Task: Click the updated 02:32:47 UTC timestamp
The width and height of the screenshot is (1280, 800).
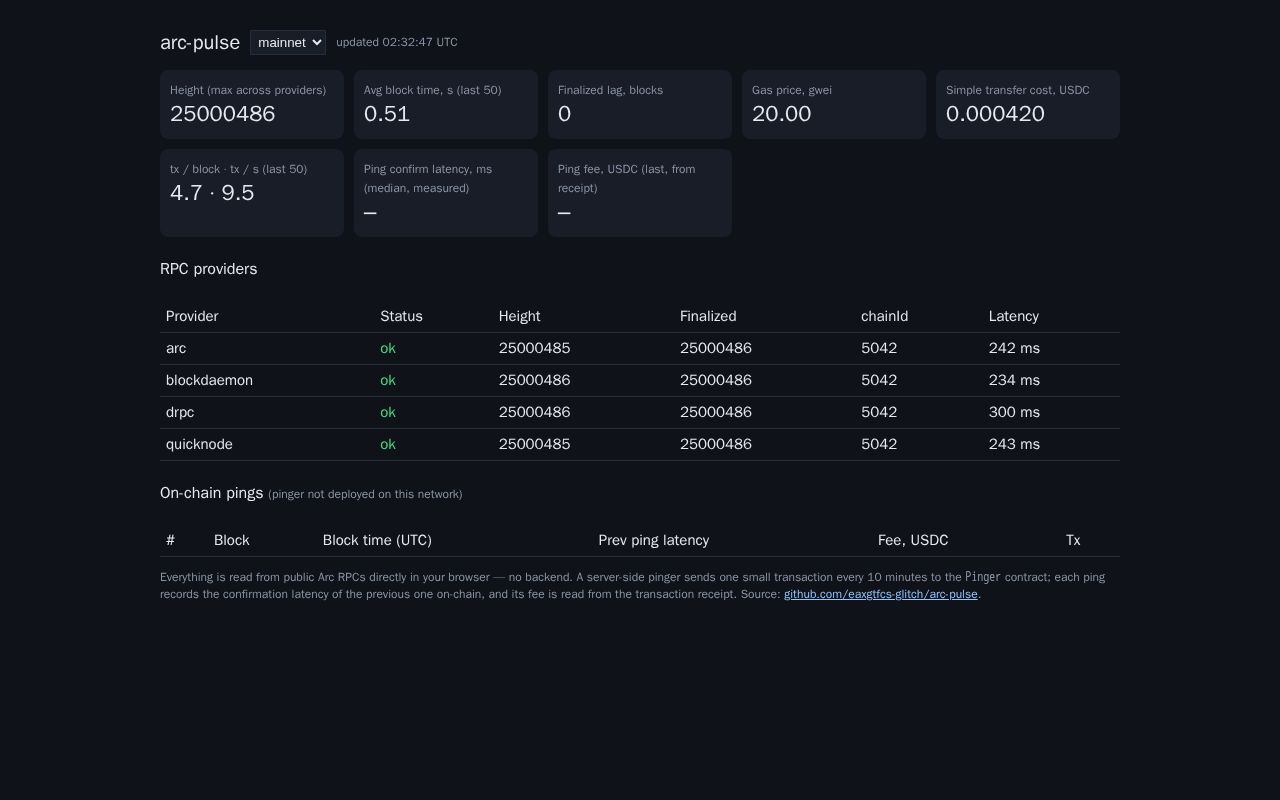Action: [x=397, y=42]
